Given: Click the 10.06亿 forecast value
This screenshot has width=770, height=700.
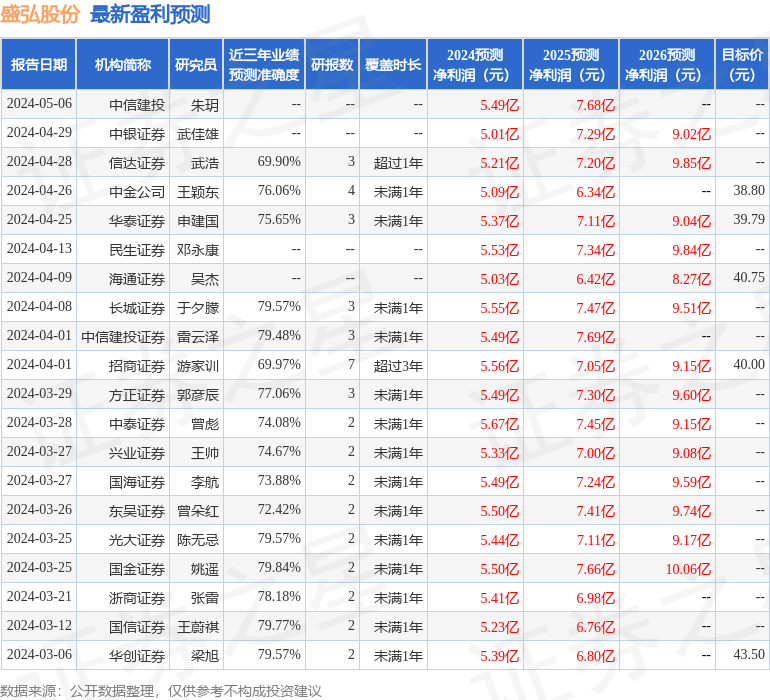Looking at the screenshot, I should coord(688,568).
